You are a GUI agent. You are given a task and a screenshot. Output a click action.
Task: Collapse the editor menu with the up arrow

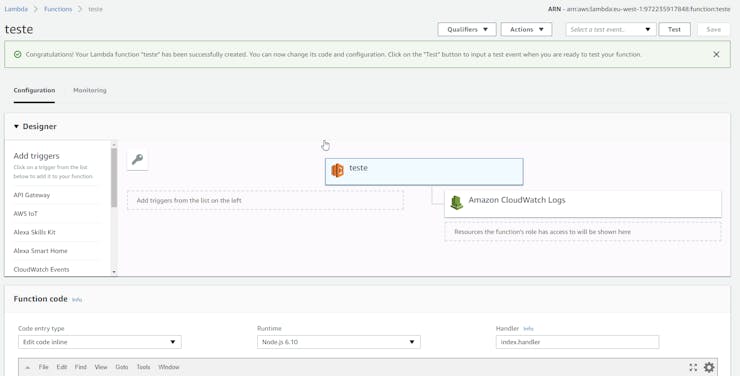point(27,367)
